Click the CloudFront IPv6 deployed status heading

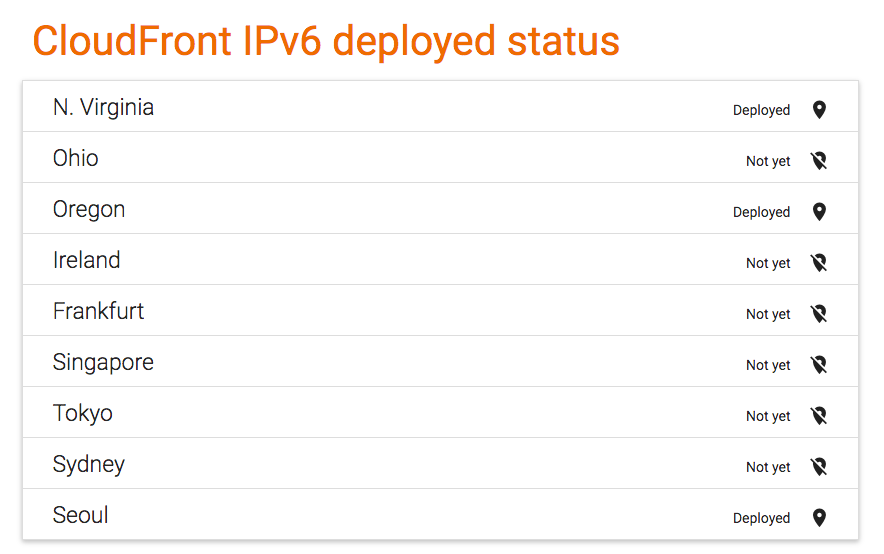(326, 42)
